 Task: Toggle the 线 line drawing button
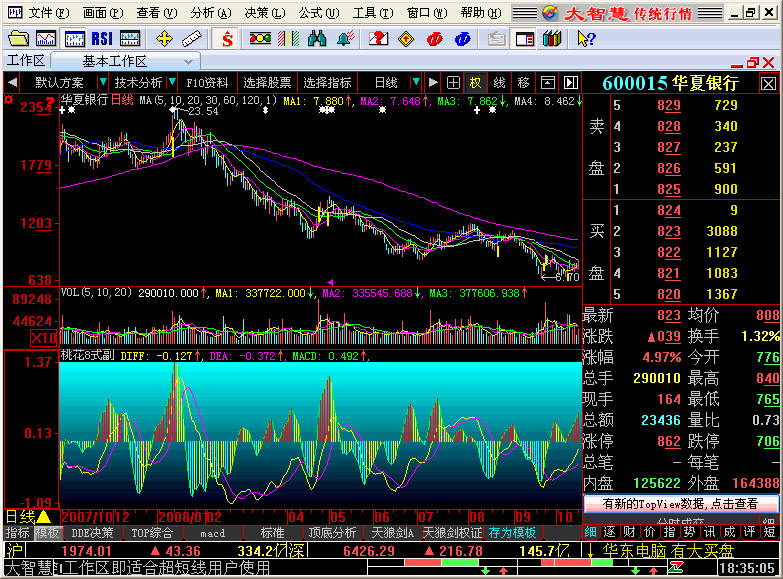point(499,82)
